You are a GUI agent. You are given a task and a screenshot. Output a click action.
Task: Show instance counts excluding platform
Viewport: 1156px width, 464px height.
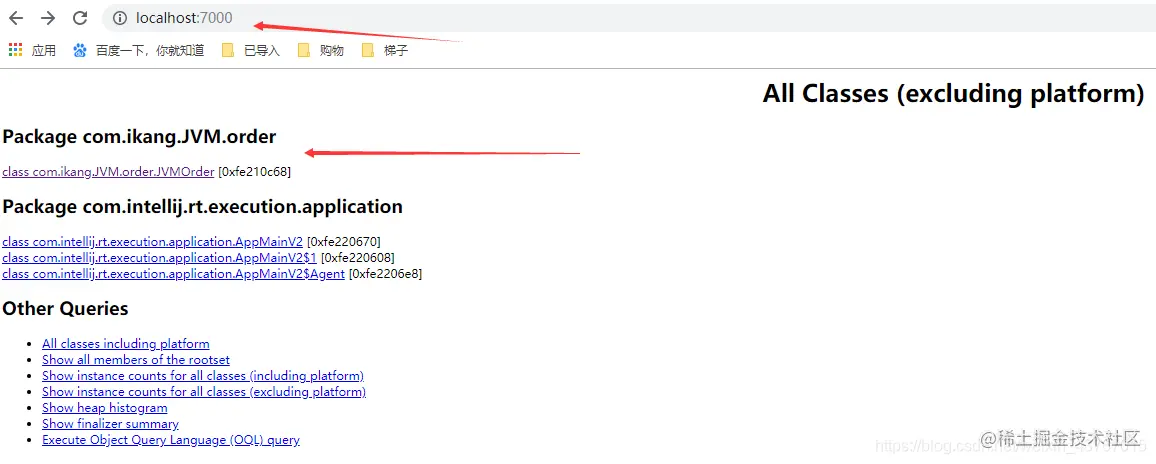pos(203,392)
